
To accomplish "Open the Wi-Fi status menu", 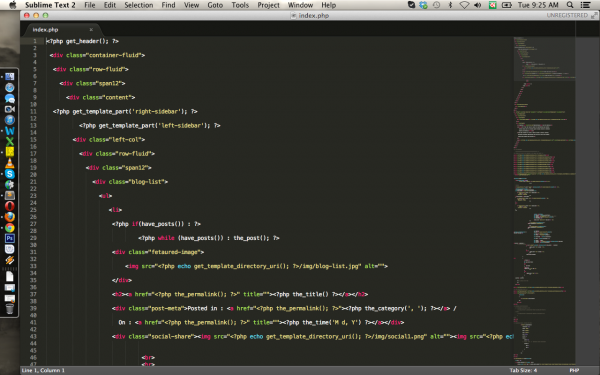I will (464, 5).
